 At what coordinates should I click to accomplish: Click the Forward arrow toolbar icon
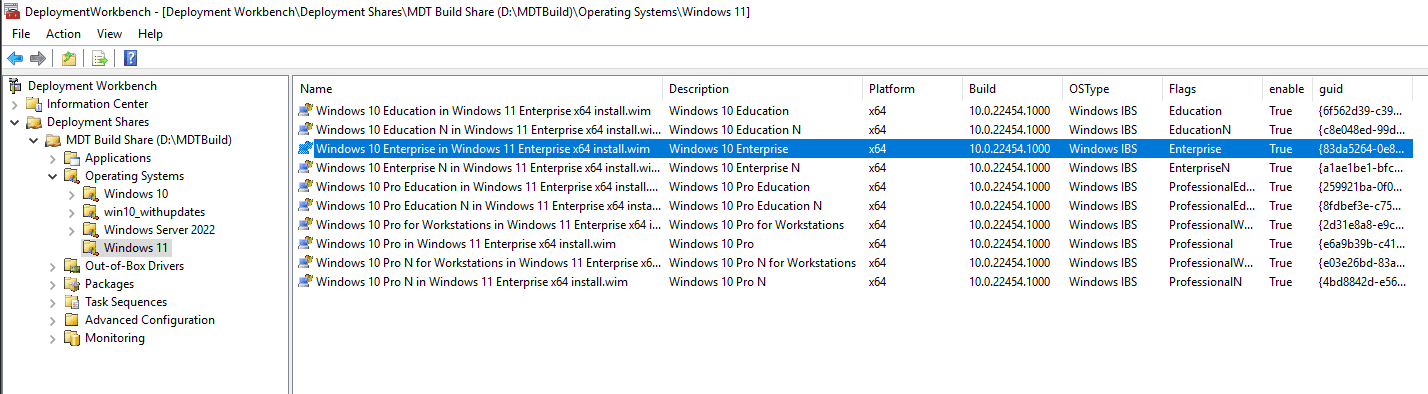click(x=38, y=58)
